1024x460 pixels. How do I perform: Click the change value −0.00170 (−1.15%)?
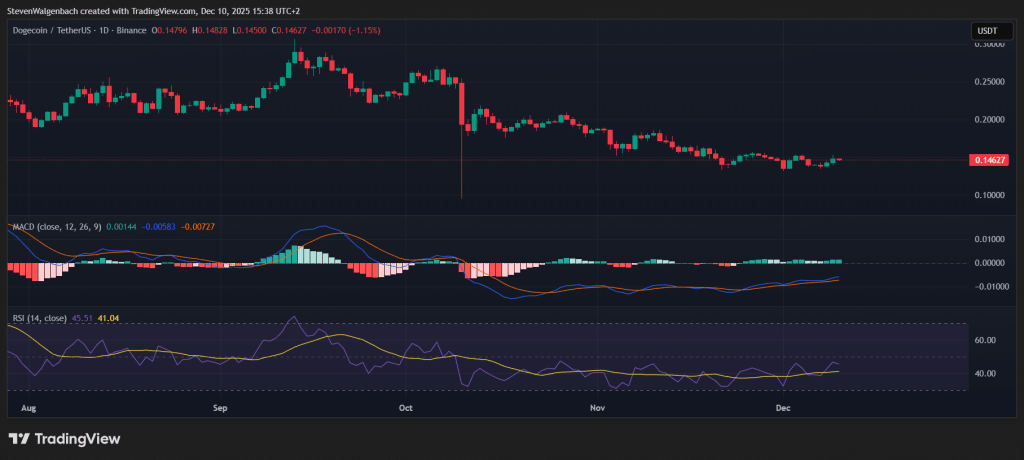[346, 31]
